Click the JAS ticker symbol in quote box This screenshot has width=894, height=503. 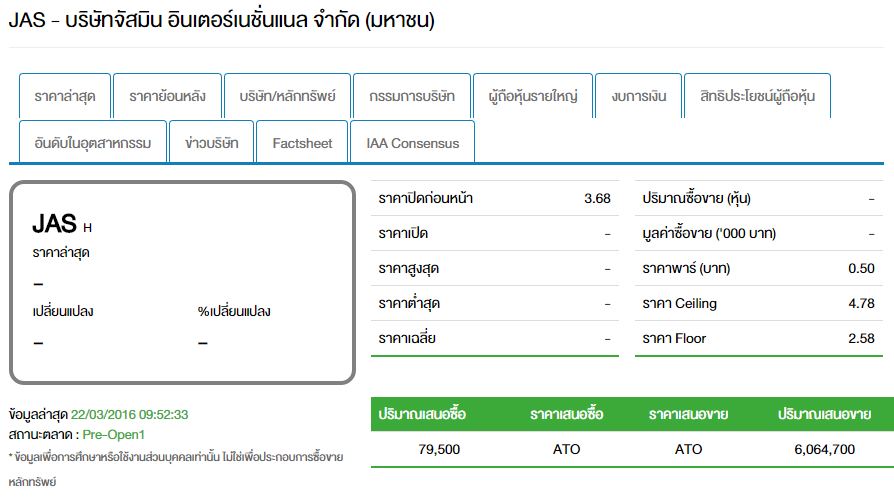click(54, 224)
